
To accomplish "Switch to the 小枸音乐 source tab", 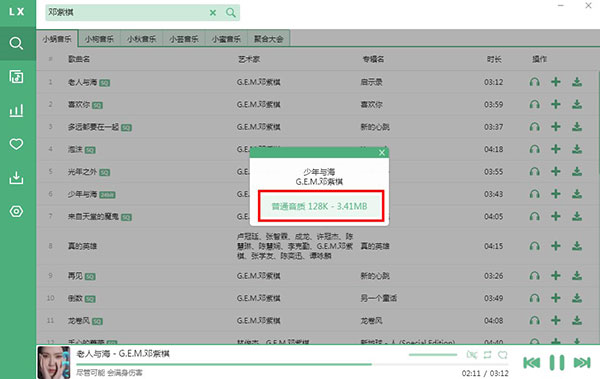I will pyautogui.click(x=99, y=39).
